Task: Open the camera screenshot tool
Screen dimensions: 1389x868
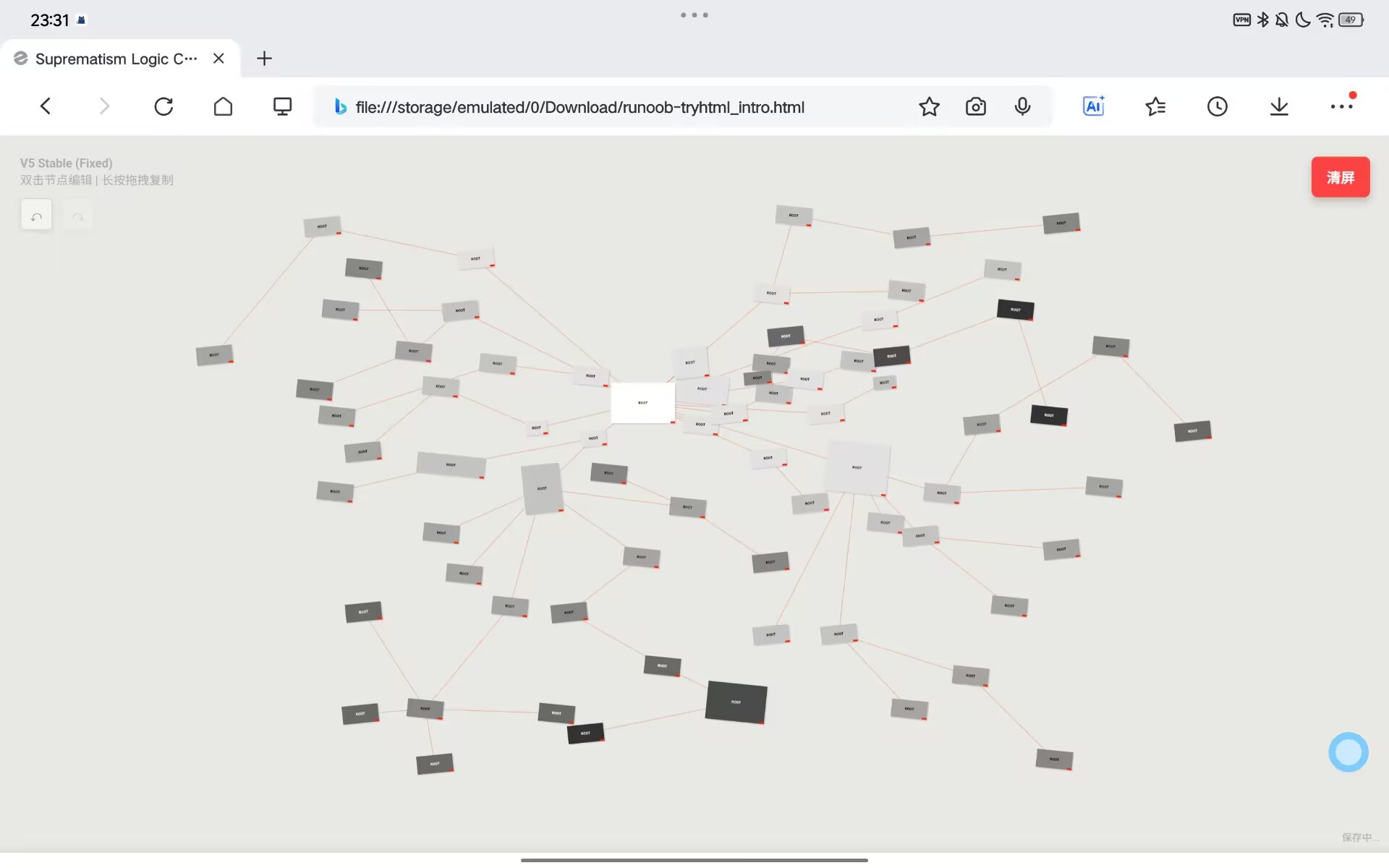Action: tap(975, 107)
